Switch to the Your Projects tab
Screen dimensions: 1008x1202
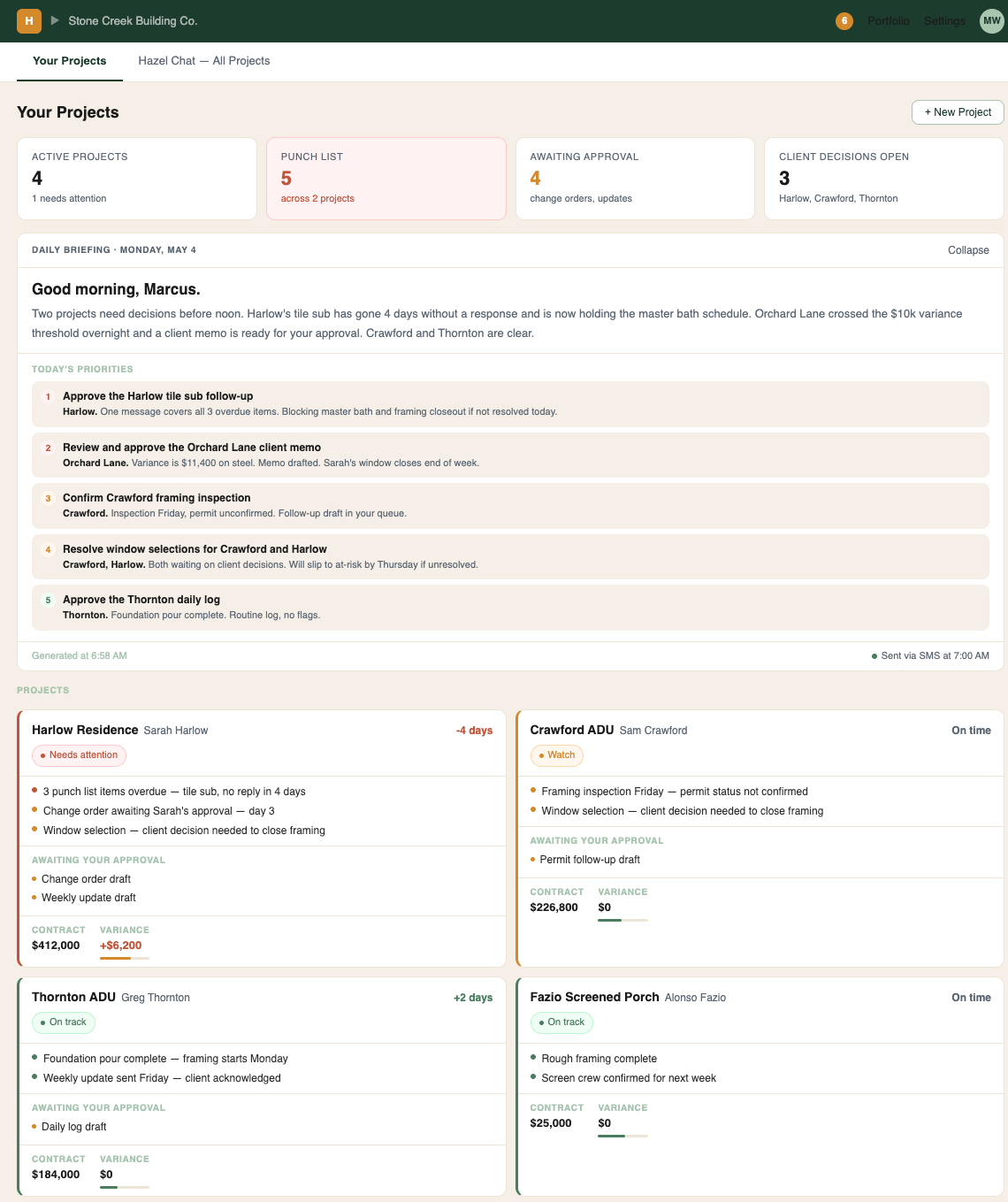[x=70, y=61]
